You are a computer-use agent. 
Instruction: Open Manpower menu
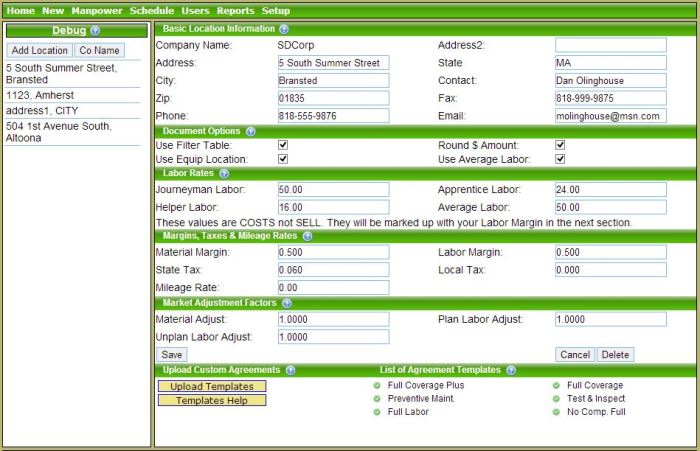click(x=97, y=11)
